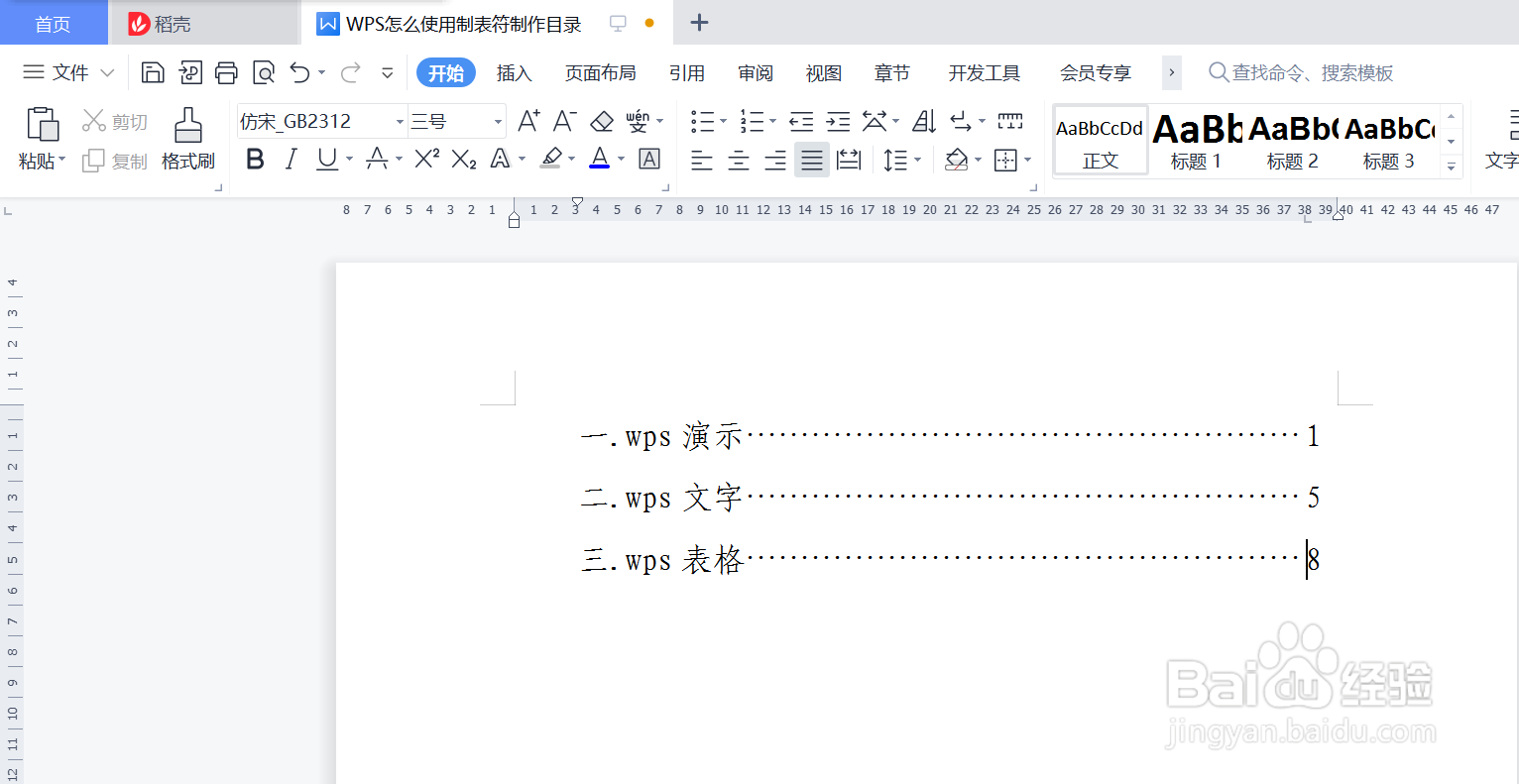Image resolution: width=1519 pixels, height=784 pixels.
Task: Apply distributed alignment
Action: 849,160
